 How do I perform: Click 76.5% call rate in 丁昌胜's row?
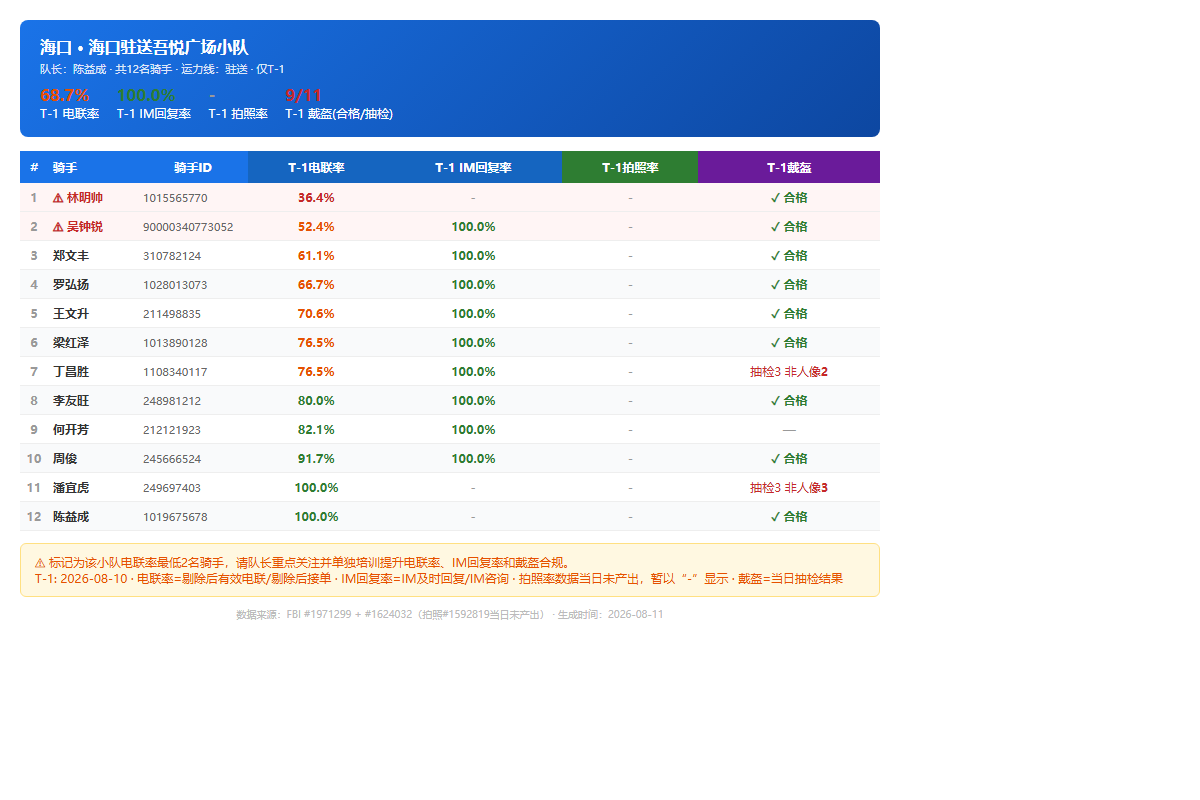[316, 372]
